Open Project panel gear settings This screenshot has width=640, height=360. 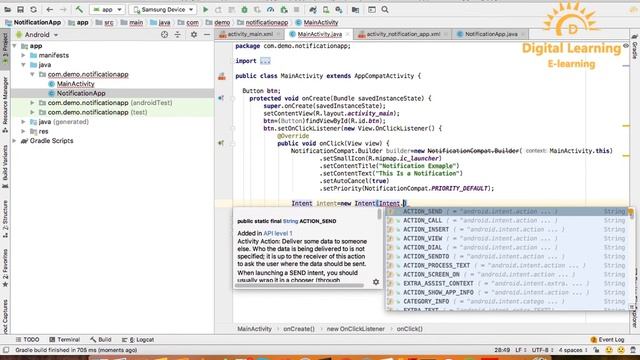pos(194,35)
